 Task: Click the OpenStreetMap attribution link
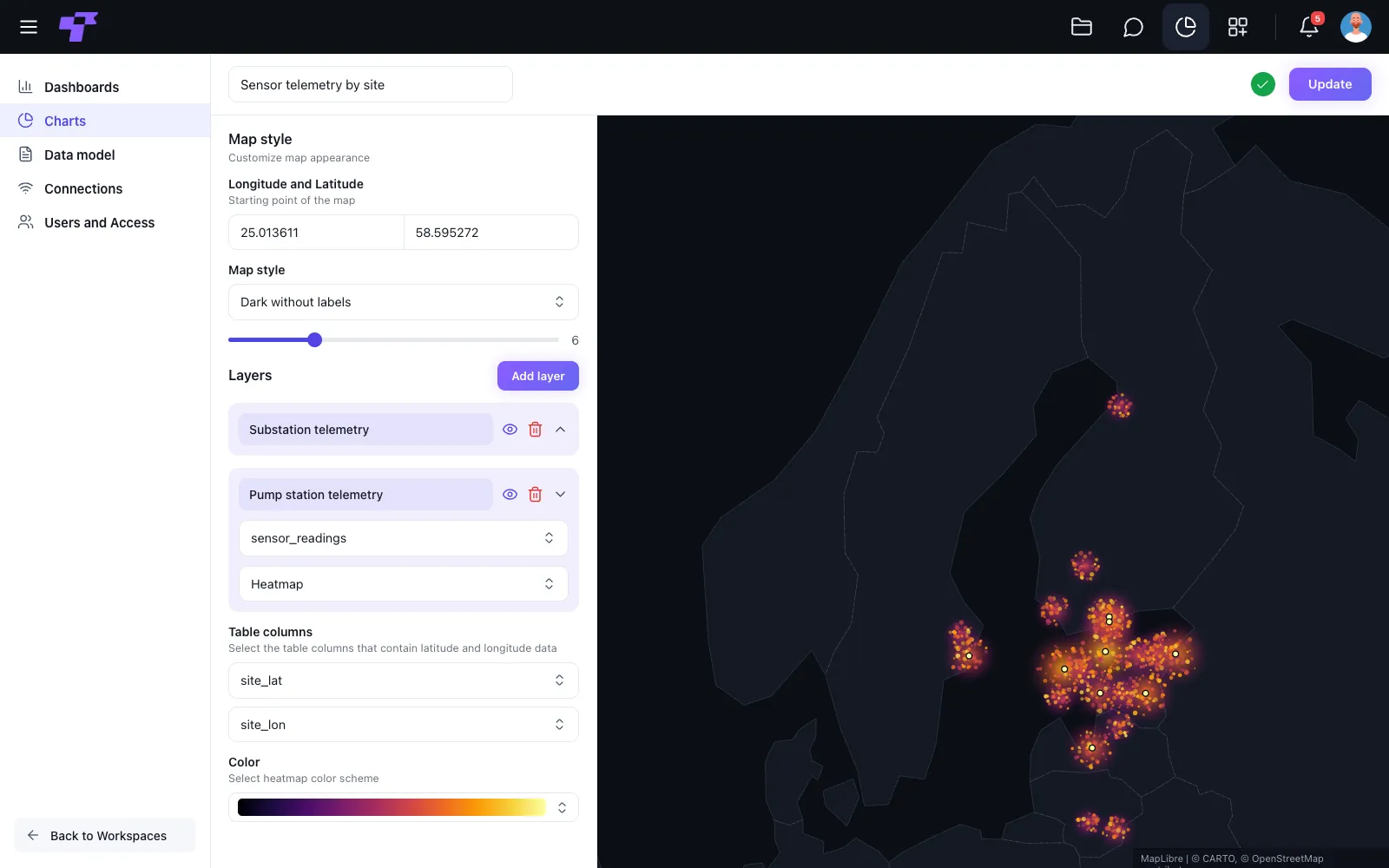(1287, 858)
